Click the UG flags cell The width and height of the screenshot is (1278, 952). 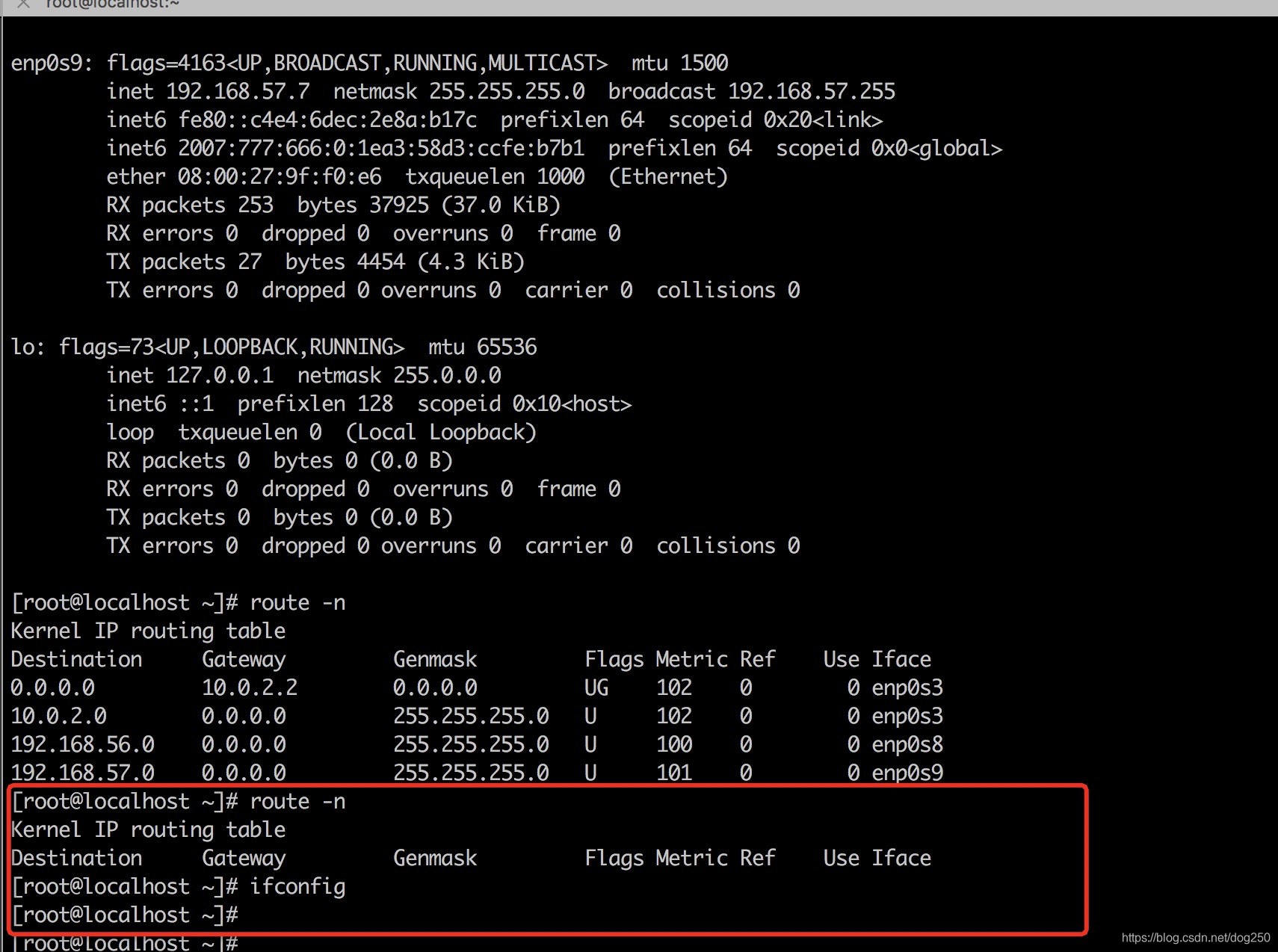click(x=596, y=688)
